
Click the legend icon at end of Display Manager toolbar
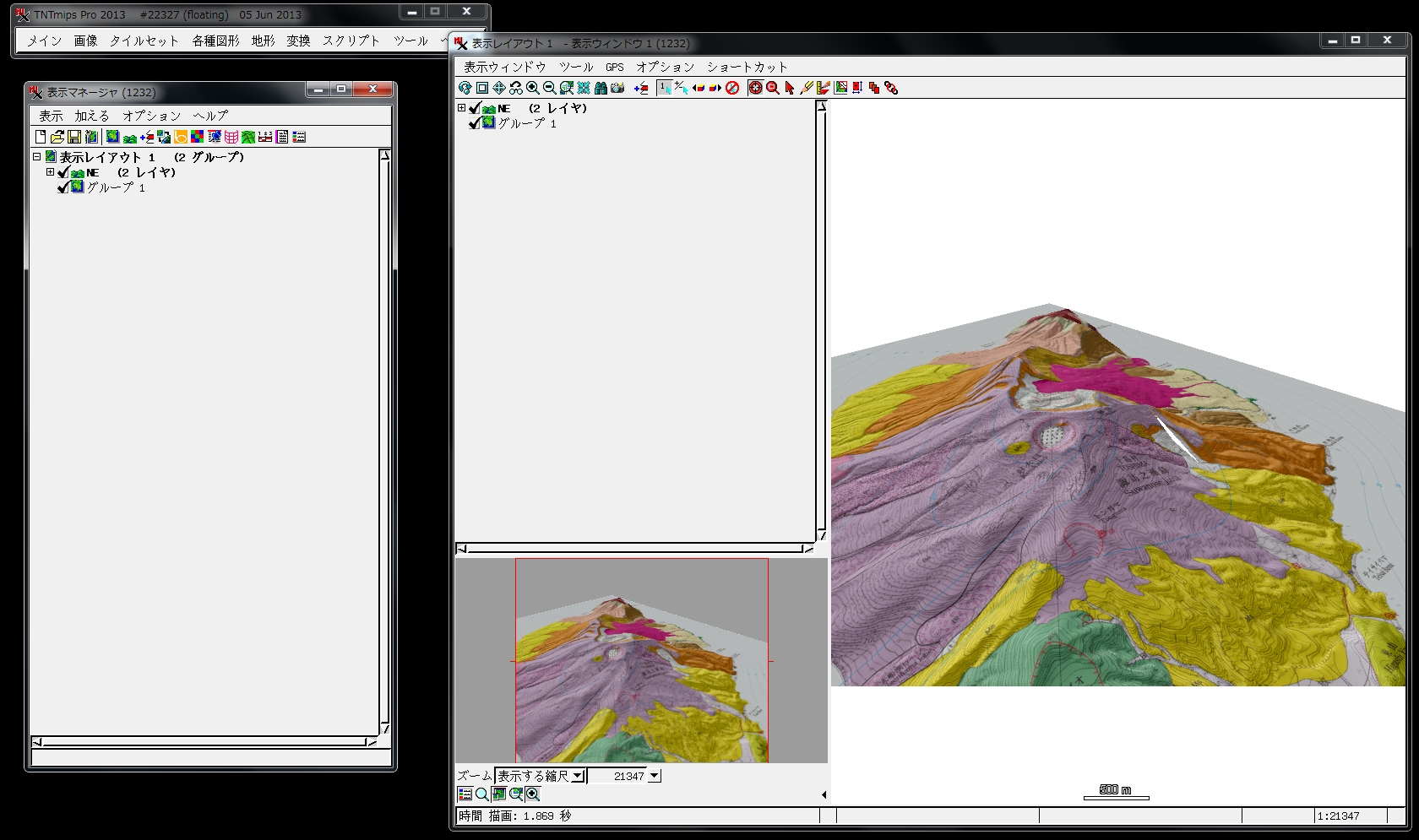(299, 137)
